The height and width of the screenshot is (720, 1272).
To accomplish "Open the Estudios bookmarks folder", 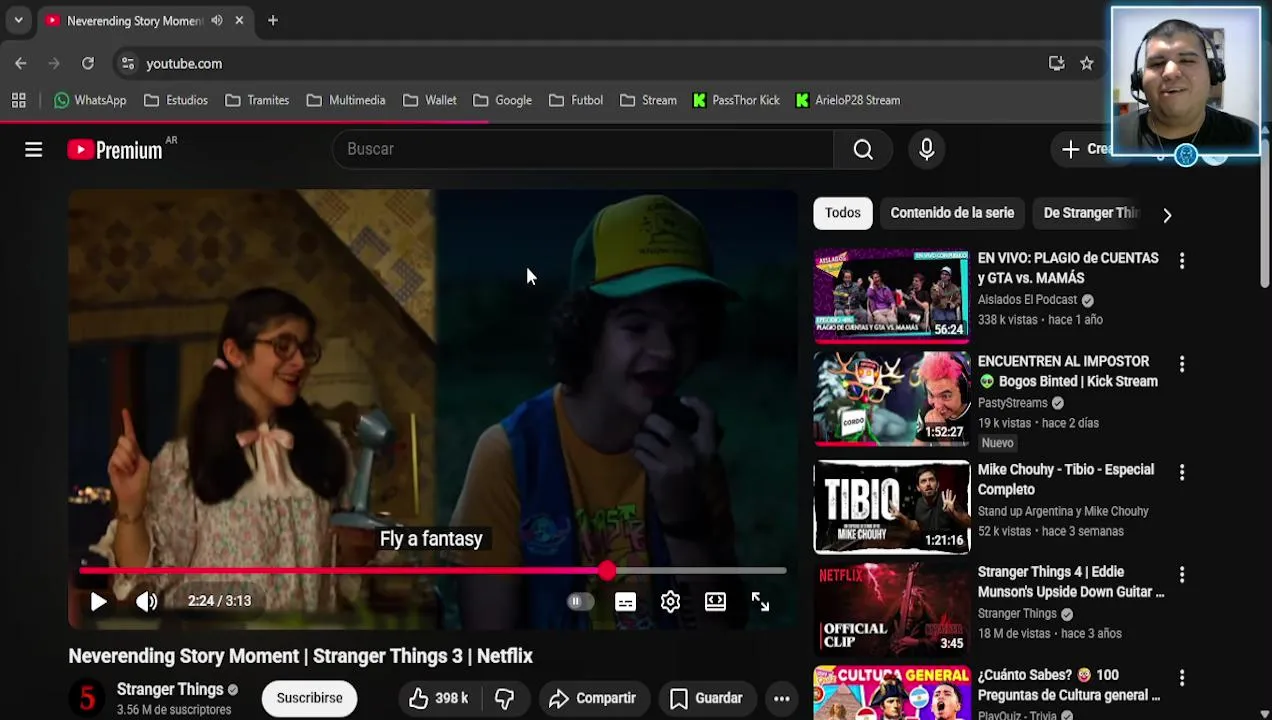I will (176, 100).
